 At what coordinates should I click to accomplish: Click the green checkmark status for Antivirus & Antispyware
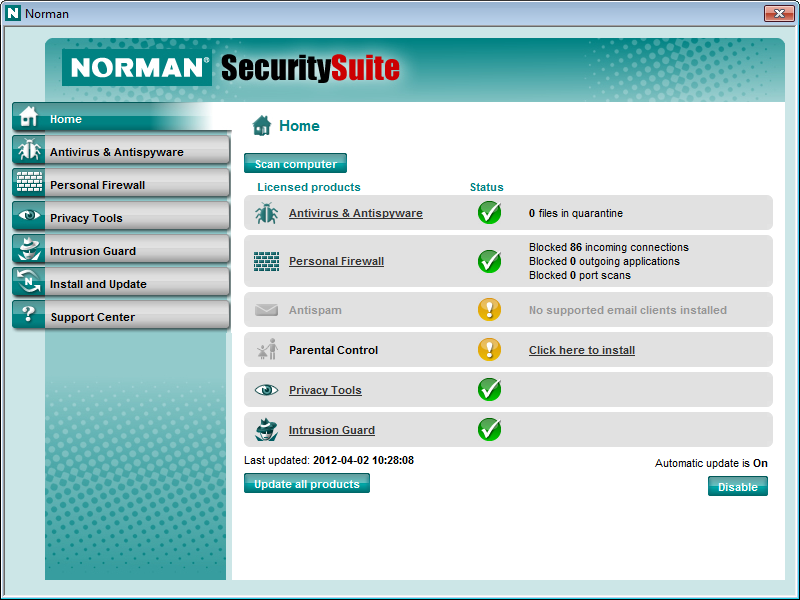pos(489,213)
